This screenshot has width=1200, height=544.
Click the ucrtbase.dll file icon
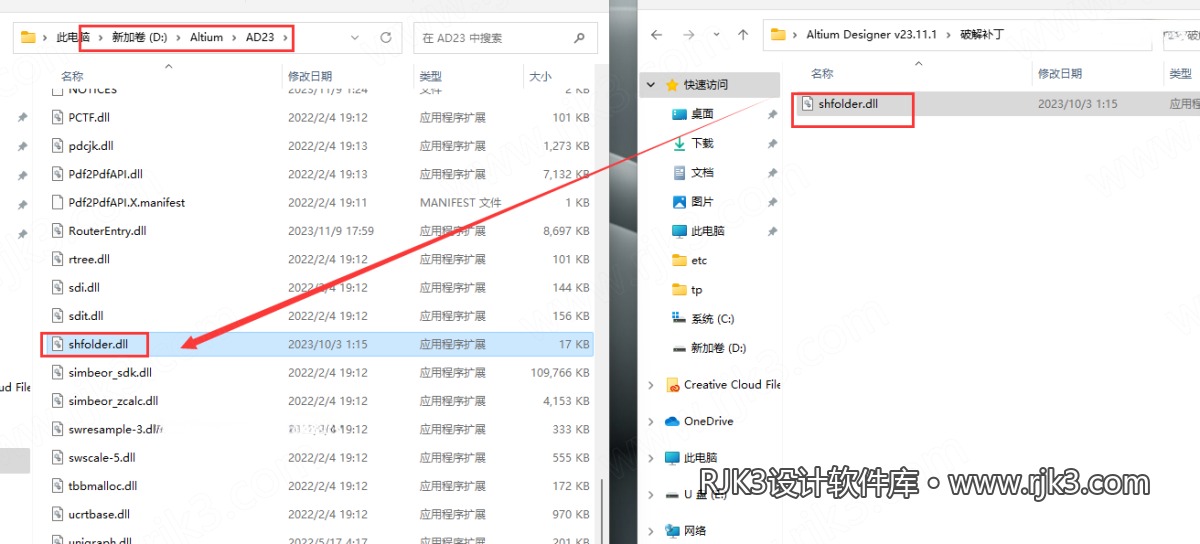click(x=59, y=514)
